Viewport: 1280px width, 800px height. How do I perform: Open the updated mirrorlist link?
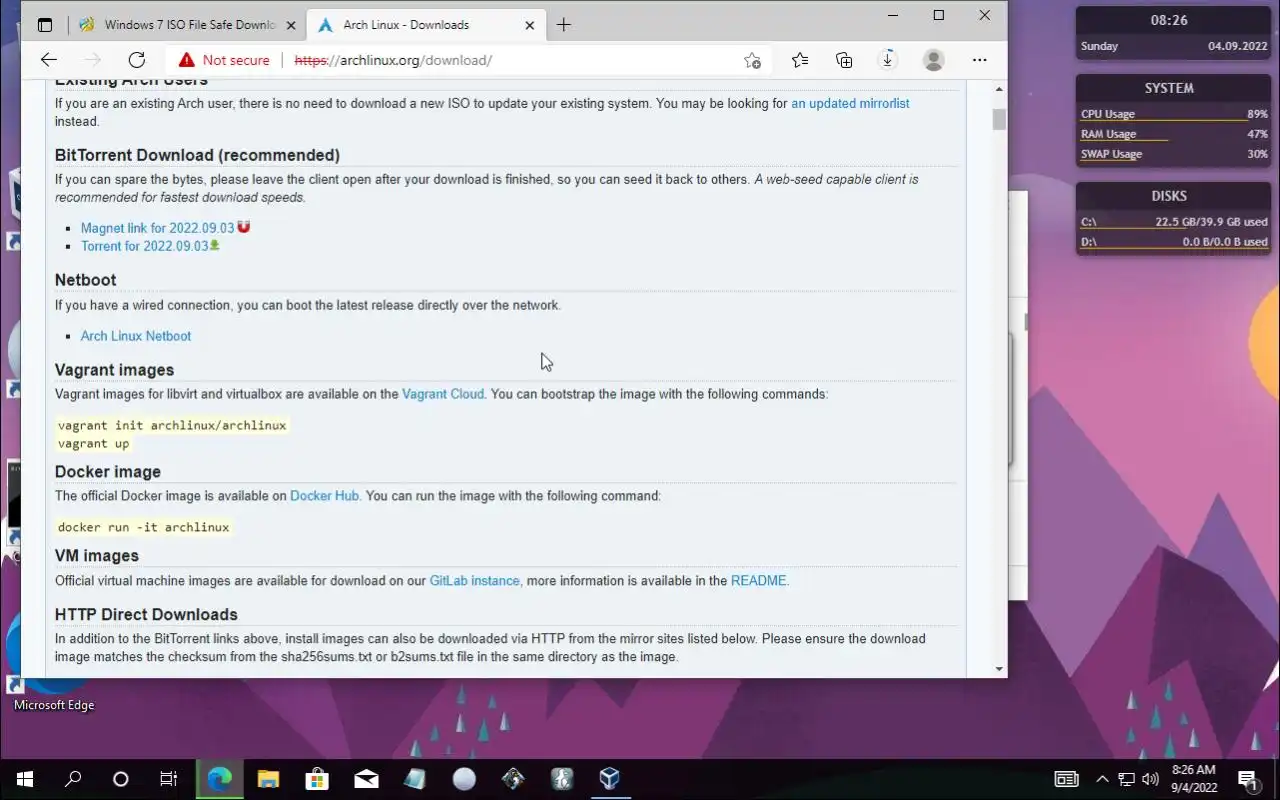(850, 103)
